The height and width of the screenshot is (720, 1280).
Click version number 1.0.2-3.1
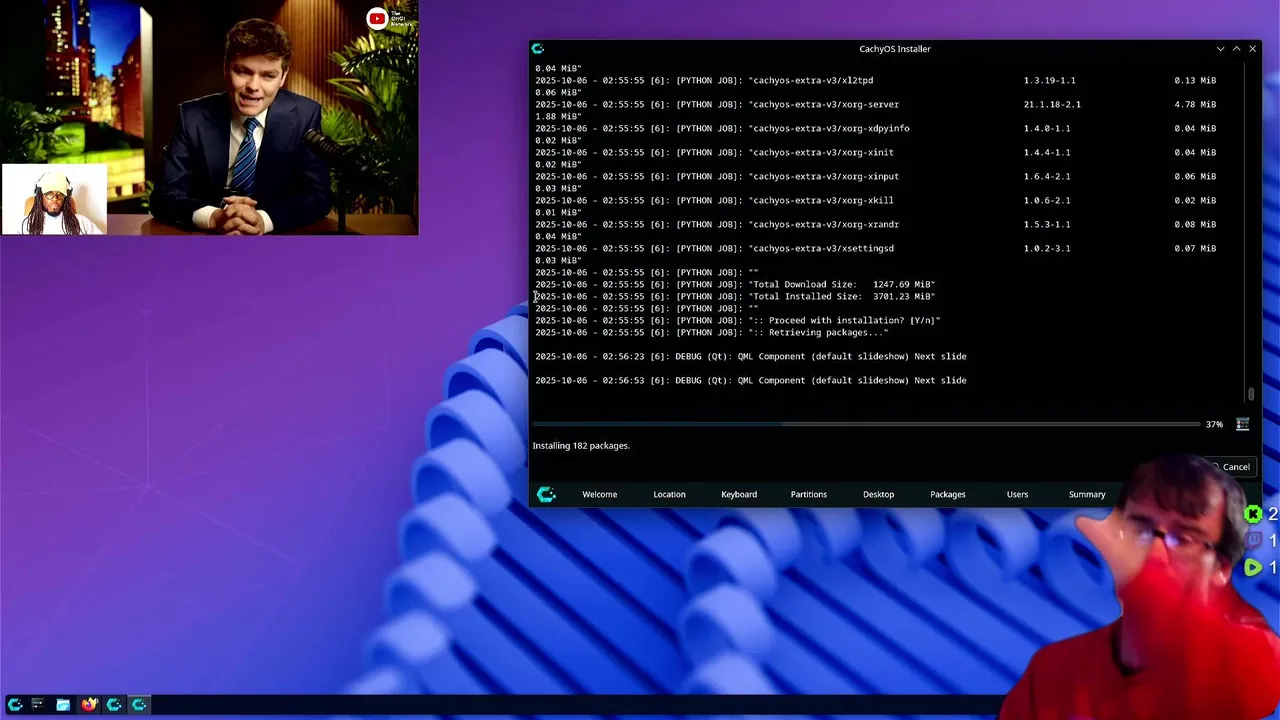coord(1046,248)
